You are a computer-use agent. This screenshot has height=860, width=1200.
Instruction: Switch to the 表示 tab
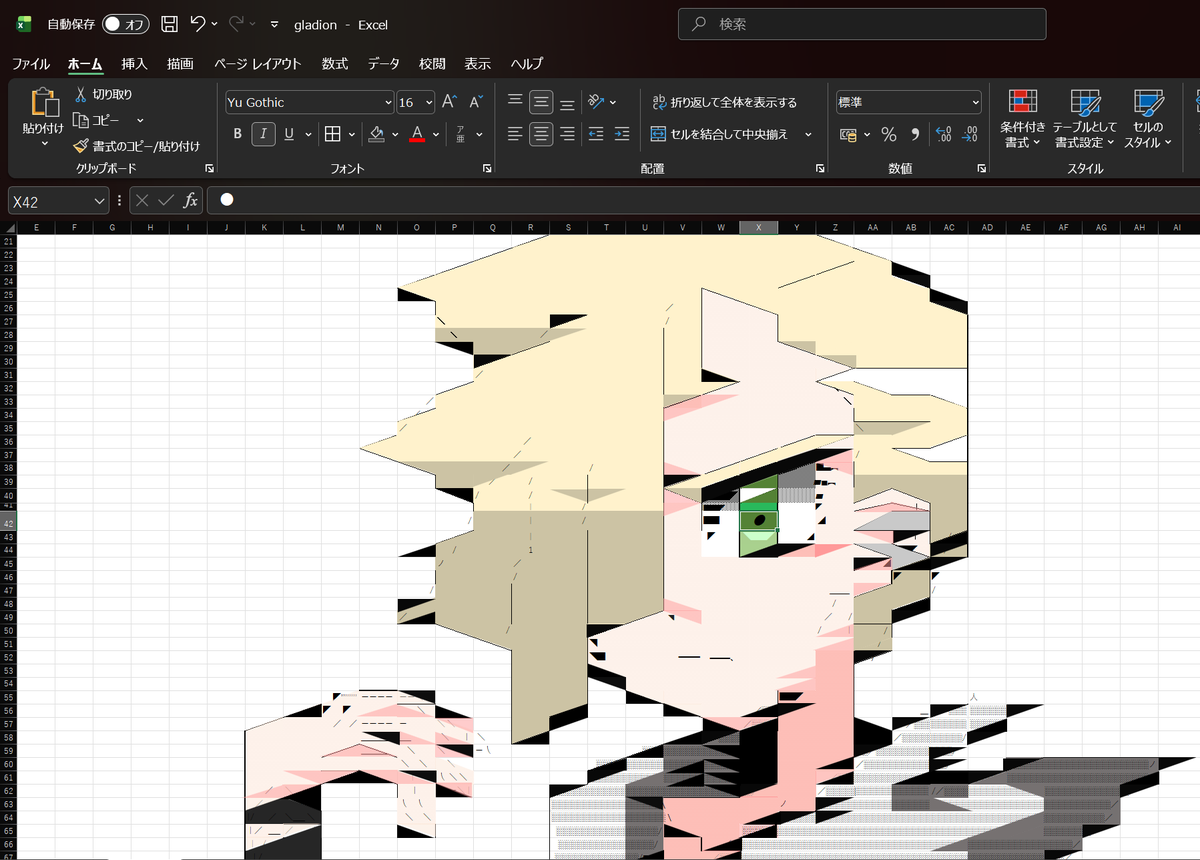[x=478, y=64]
